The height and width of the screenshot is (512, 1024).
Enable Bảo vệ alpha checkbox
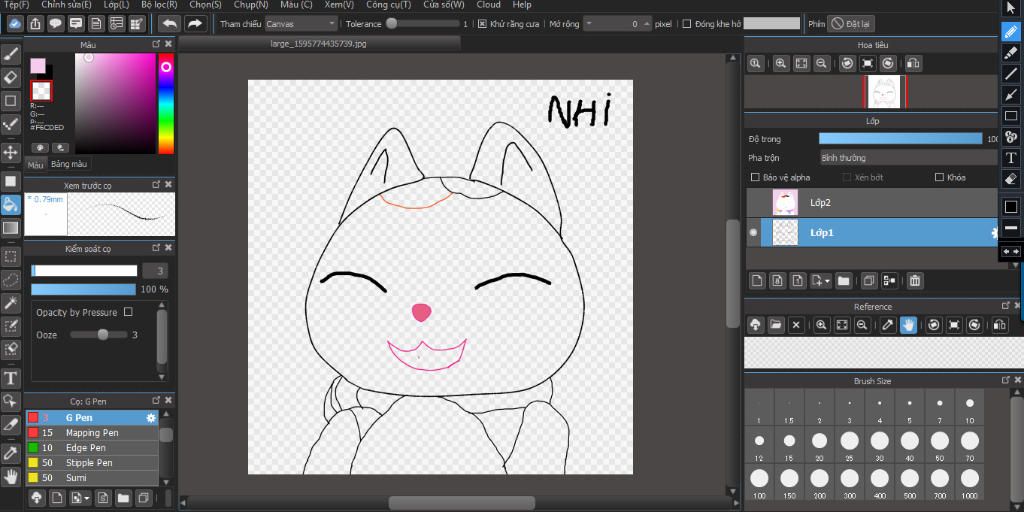[756, 177]
